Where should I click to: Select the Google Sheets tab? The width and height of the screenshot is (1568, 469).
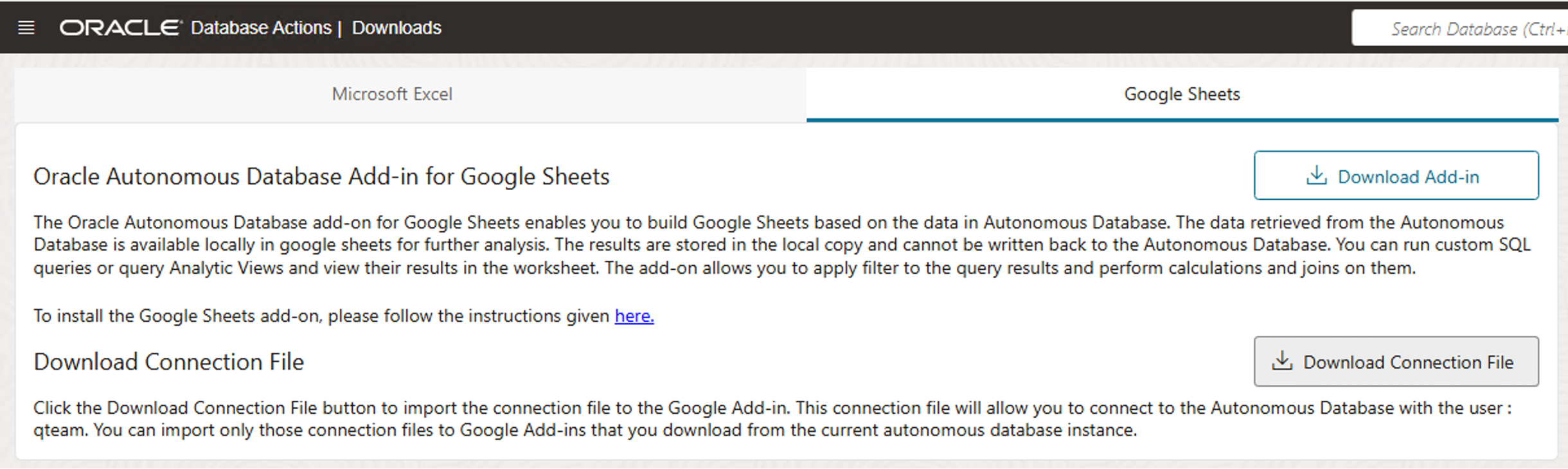[1180, 94]
